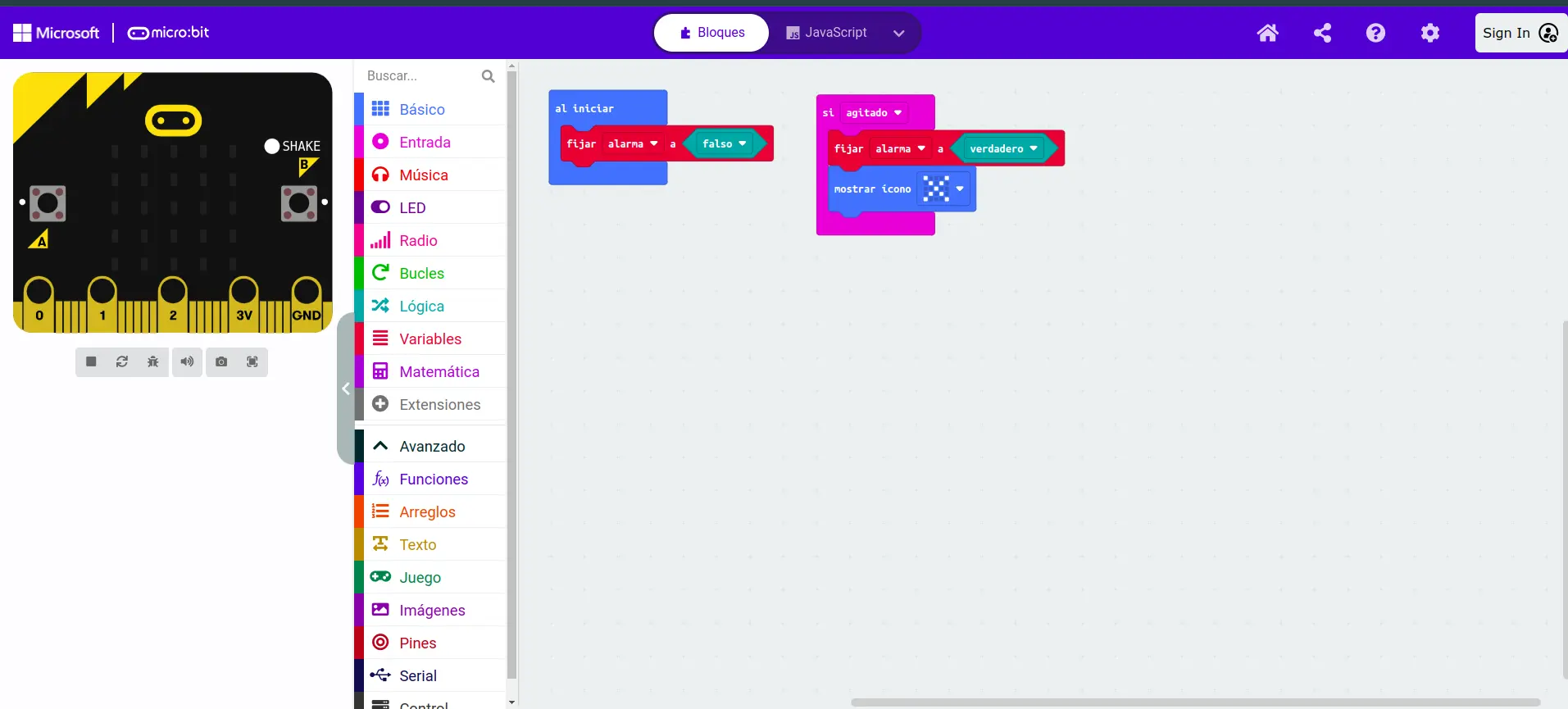Open the settings gear menu
Screen dimensions: 1568x709
tap(1429, 33)
